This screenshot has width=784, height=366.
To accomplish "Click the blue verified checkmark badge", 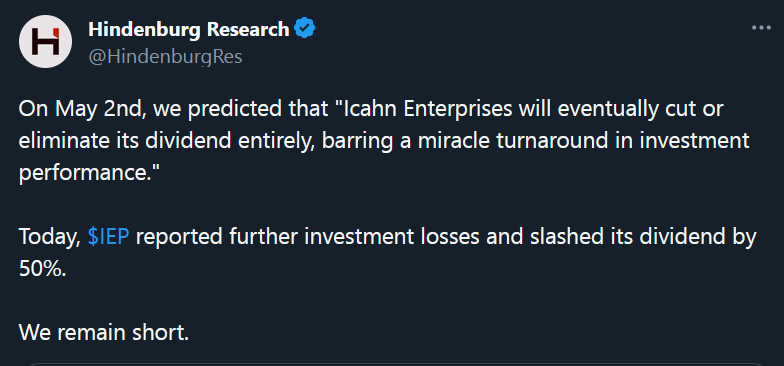I will click(x=304, y=28).
